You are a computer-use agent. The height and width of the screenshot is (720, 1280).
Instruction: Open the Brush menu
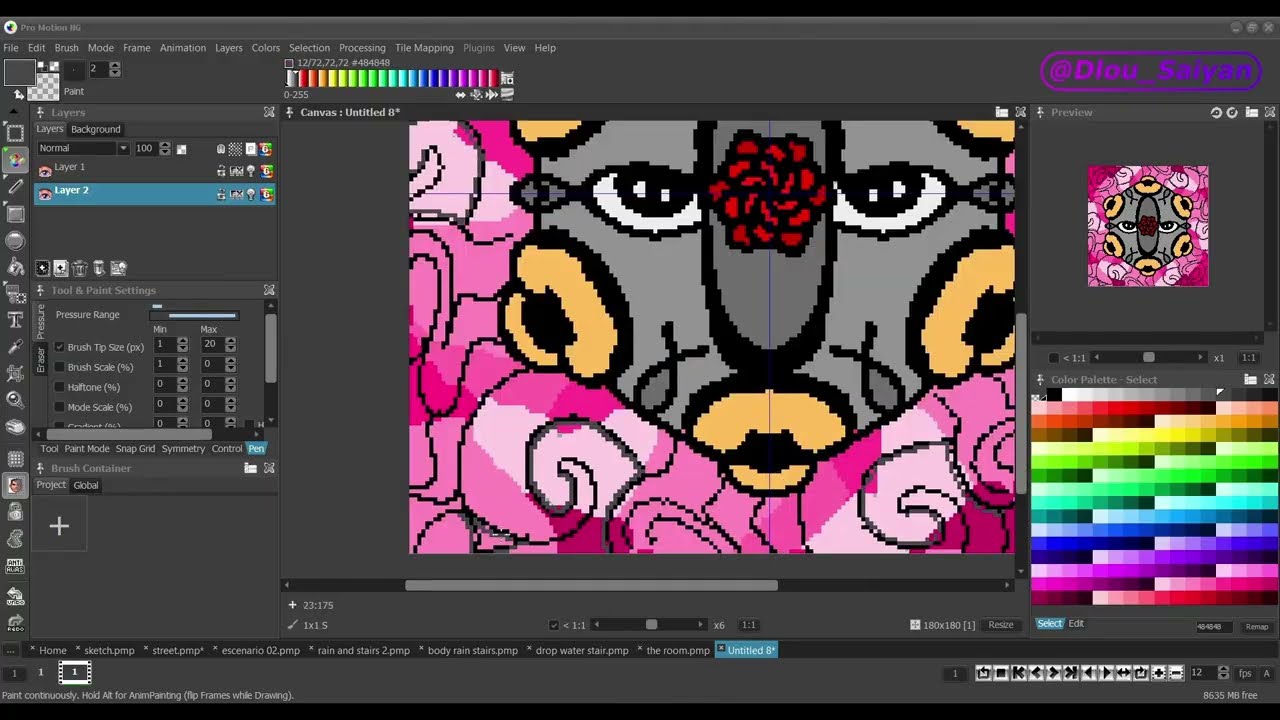pos(66,48)
